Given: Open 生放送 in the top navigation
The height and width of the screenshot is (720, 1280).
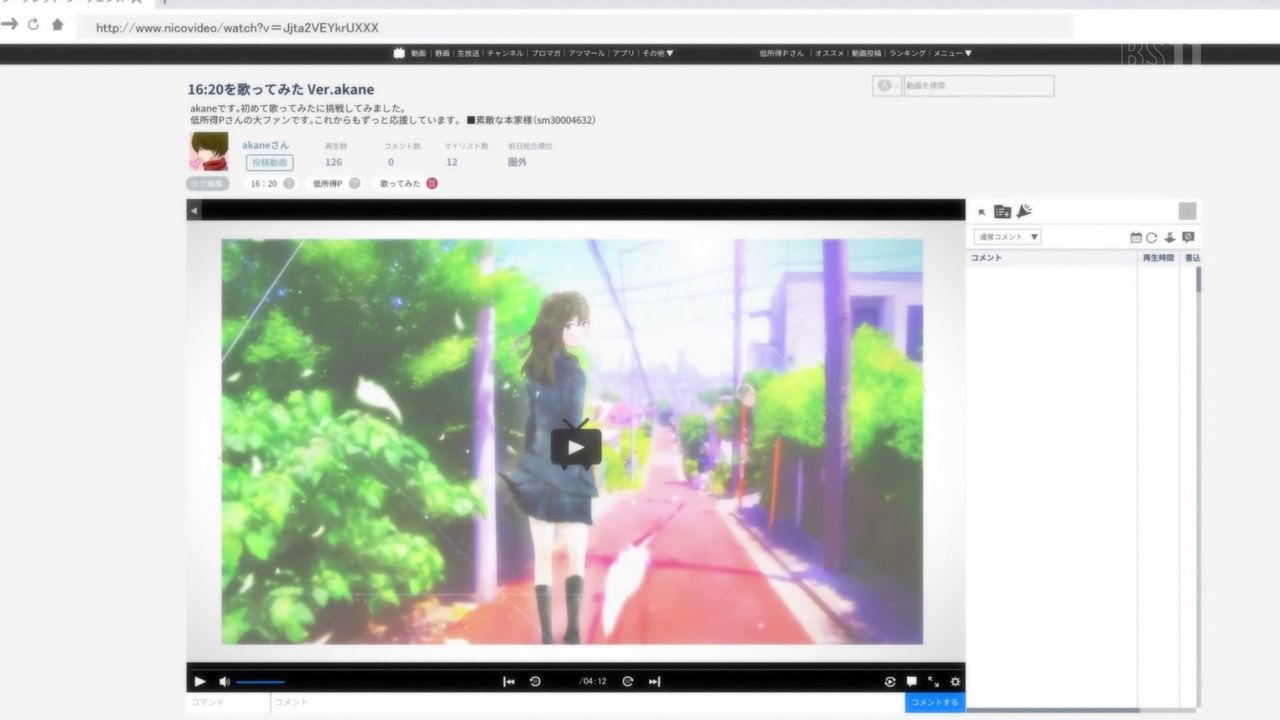Looking at the screenshot, I should pos(469,53).
